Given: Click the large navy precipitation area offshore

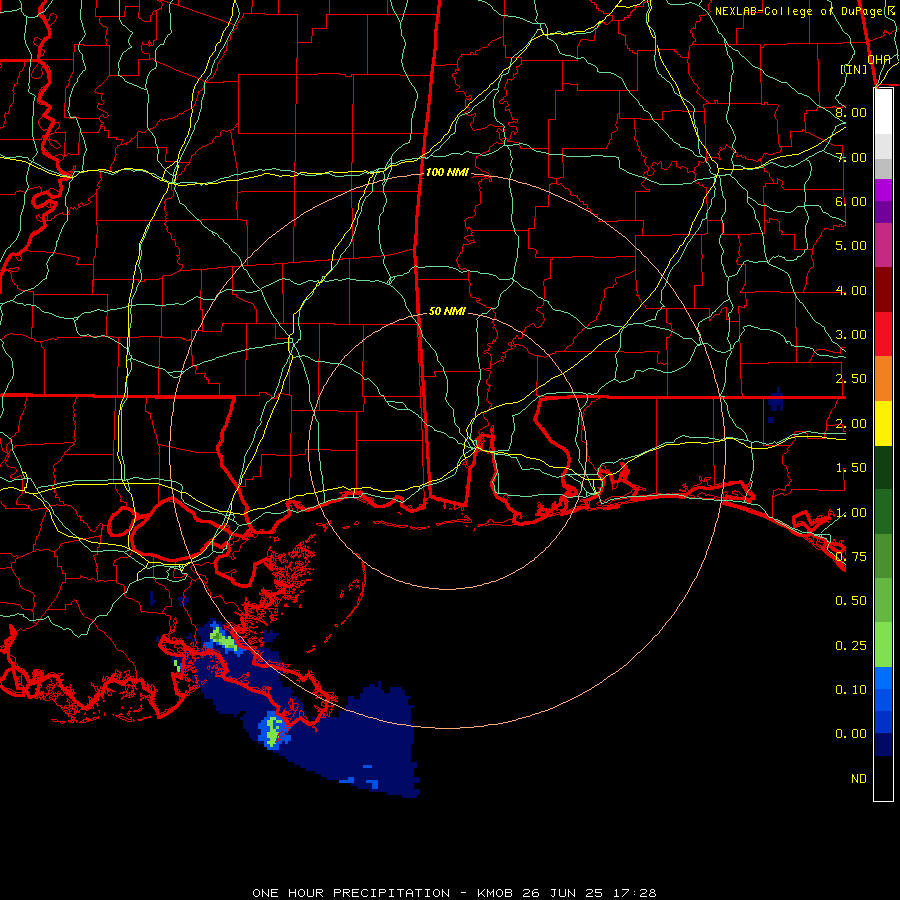Looking at the screenshot, I should [x=367, y=740].
